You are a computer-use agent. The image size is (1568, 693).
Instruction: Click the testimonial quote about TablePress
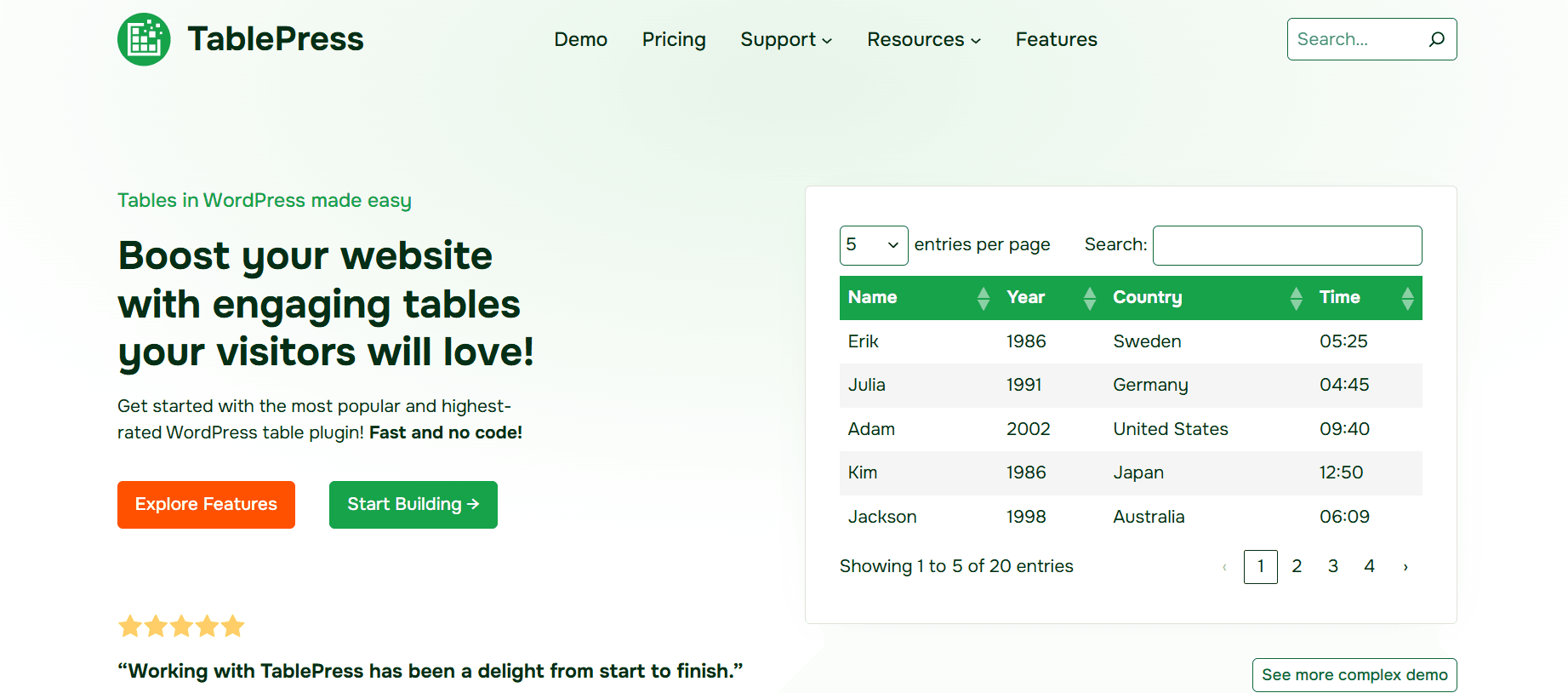tap(430, 671)
